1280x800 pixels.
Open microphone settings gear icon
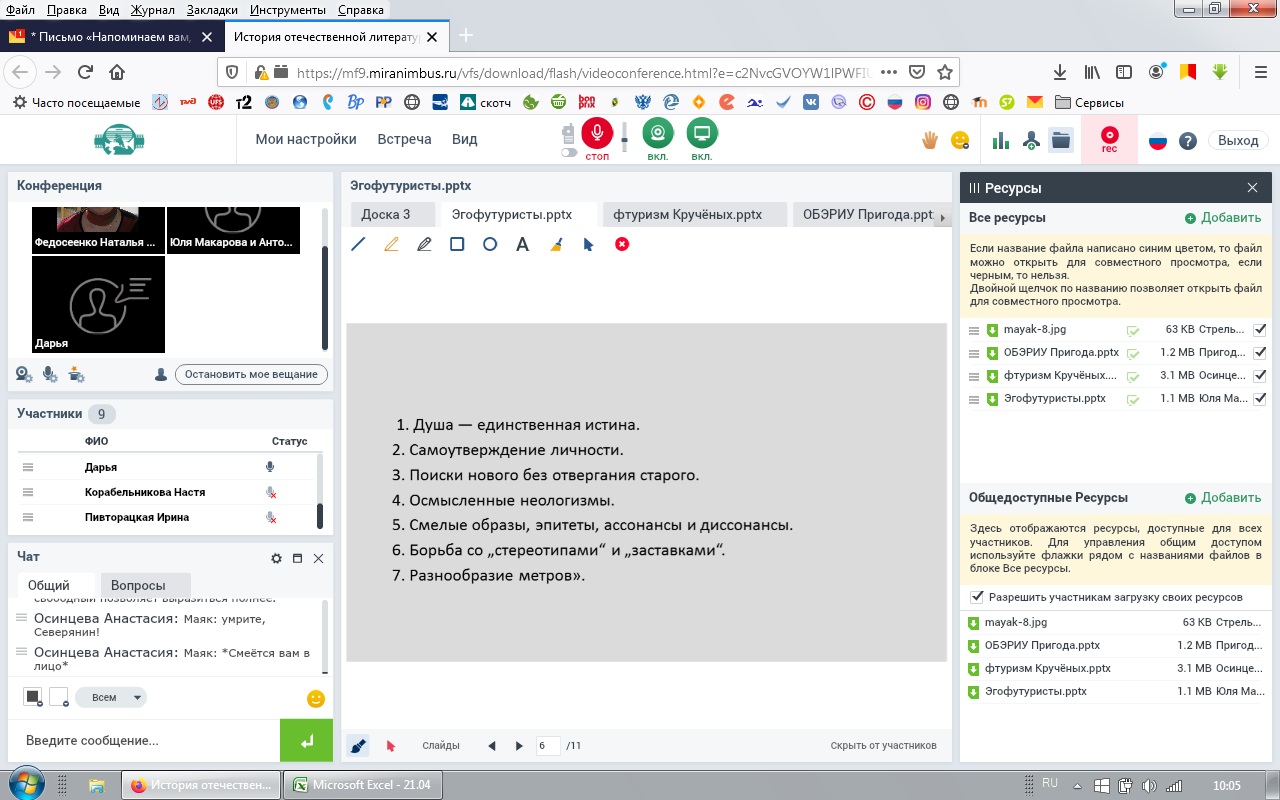pos(50,374)
